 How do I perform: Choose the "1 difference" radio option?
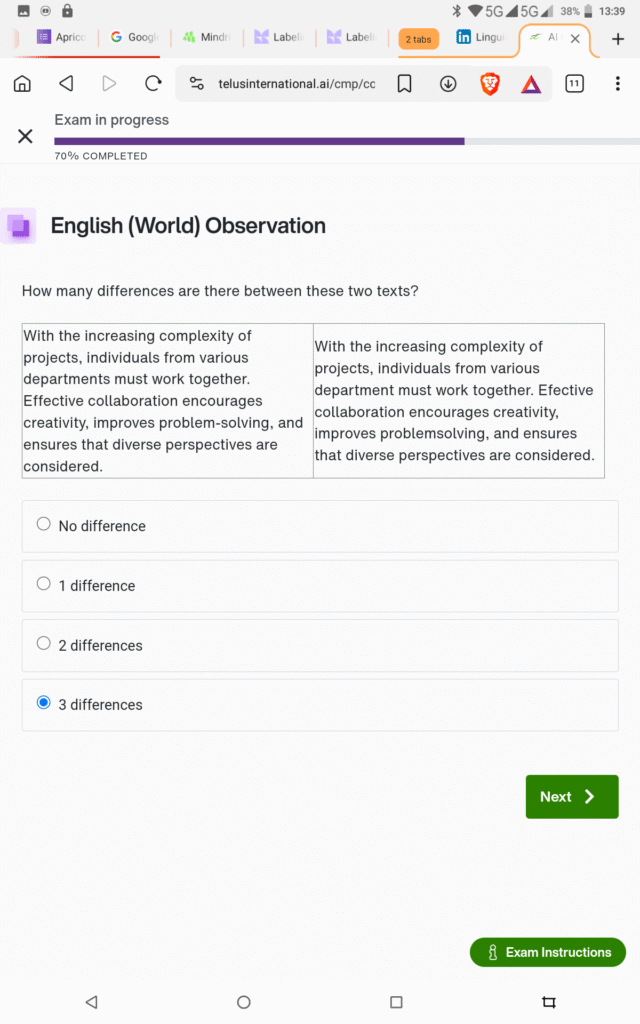(x=44, y=584)
